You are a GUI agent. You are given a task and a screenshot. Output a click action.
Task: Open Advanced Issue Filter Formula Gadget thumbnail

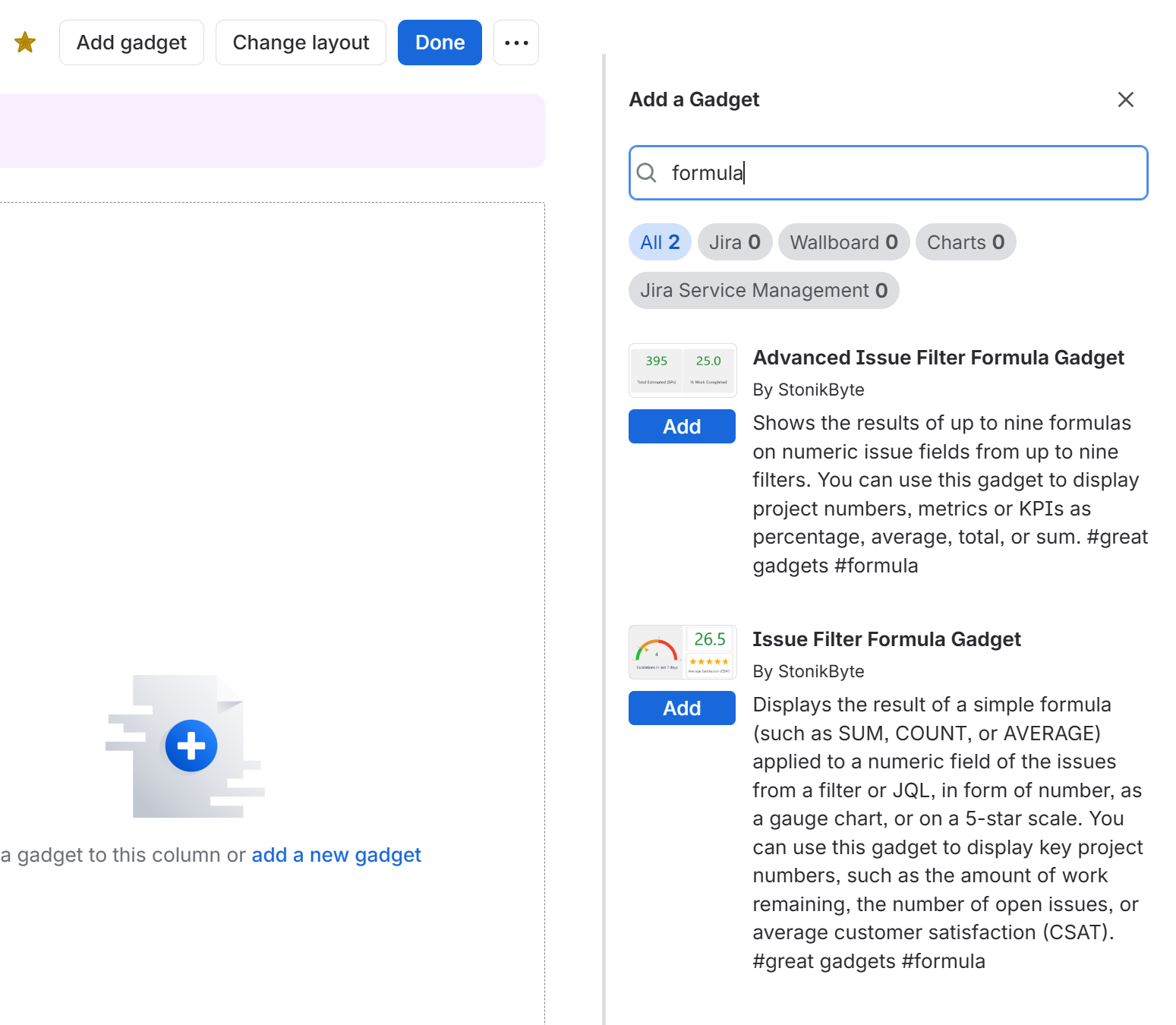(x=683, y=371)
